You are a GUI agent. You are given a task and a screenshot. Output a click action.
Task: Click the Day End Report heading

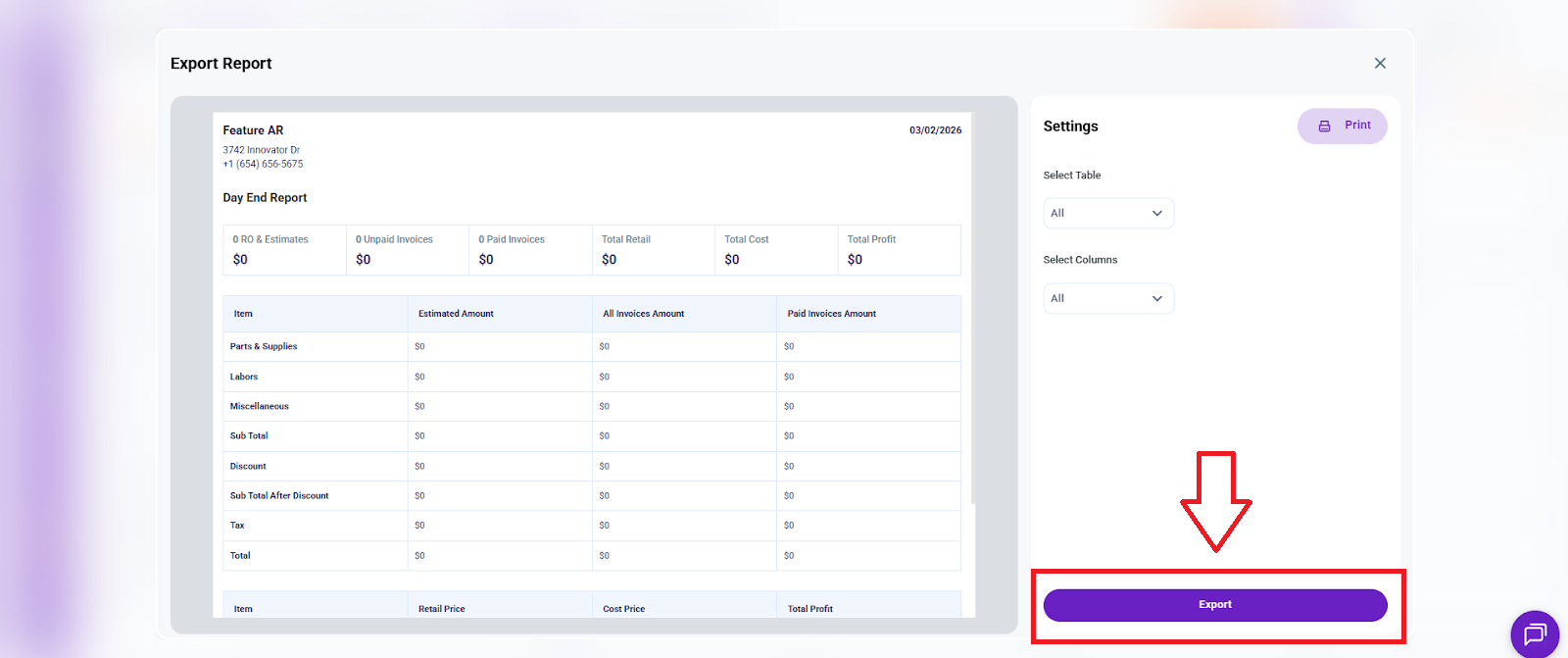[x=265, y=198]
